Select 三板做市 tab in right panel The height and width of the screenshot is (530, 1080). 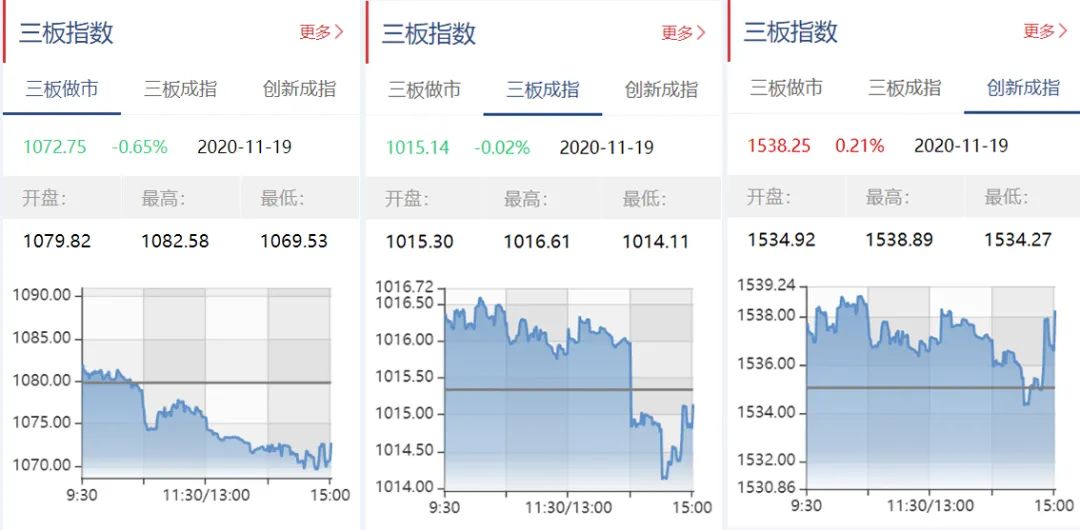(x=786, y=88)
